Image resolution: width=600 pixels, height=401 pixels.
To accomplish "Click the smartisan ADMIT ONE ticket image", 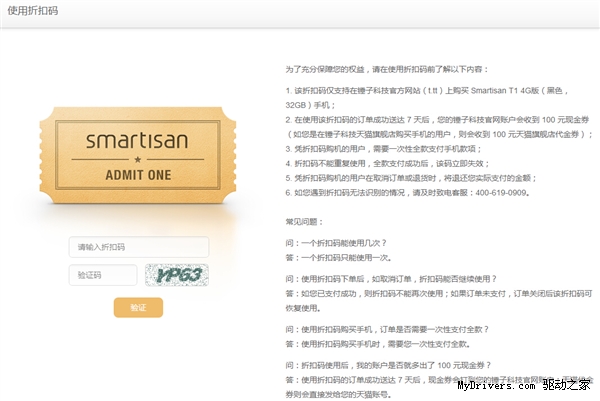I will point(138,155).
